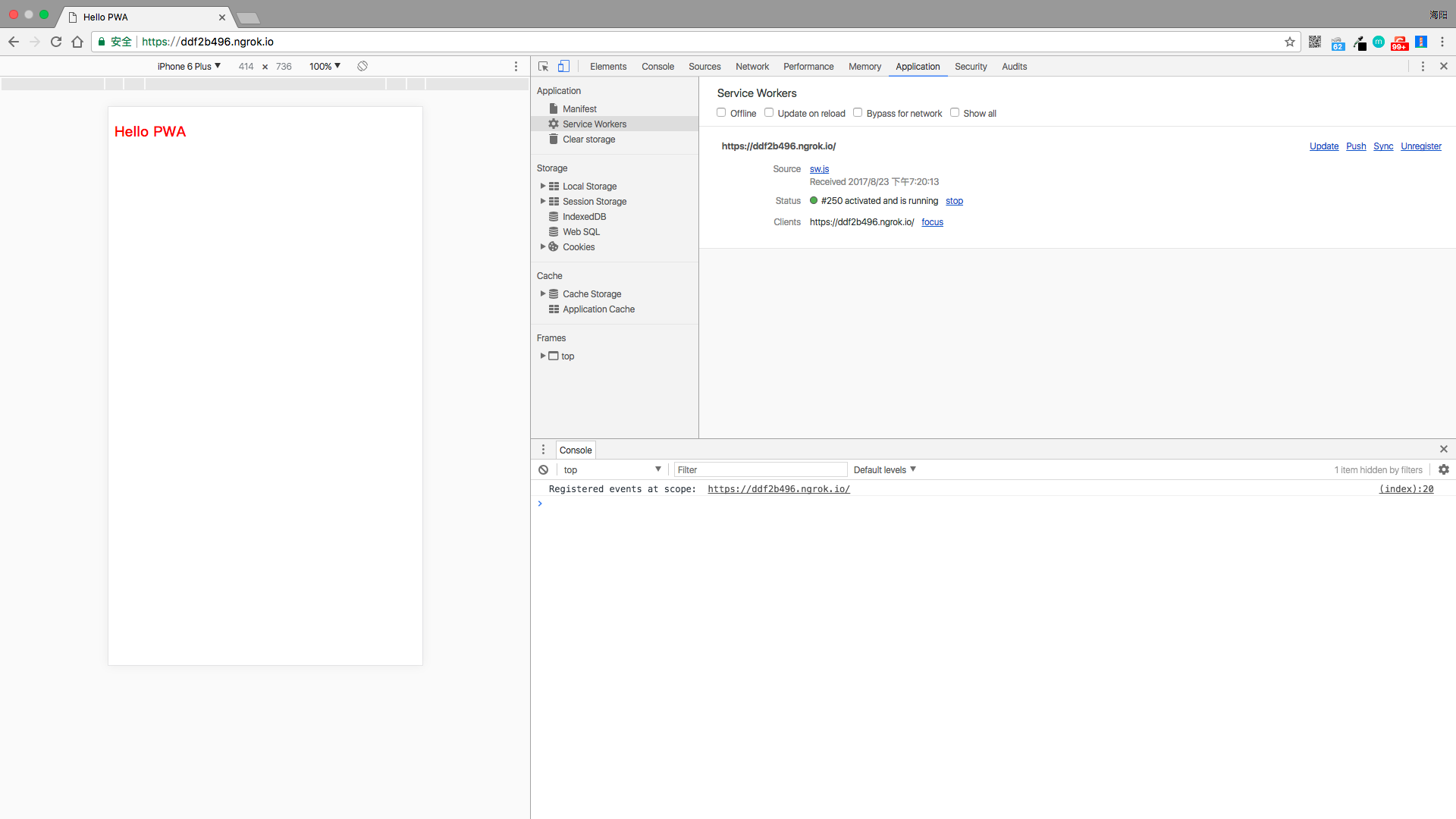Enable Update on reload checkbox
This screenshot has width=1456, height=819.
tap(769, 112)
